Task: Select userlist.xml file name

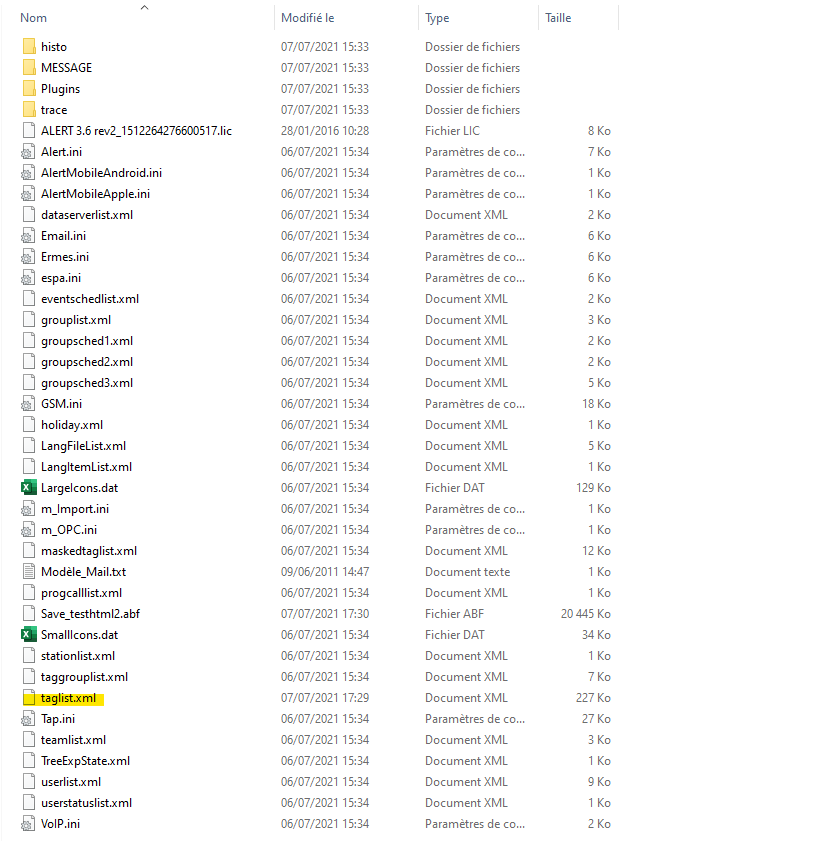Action: tap(70, 782)
